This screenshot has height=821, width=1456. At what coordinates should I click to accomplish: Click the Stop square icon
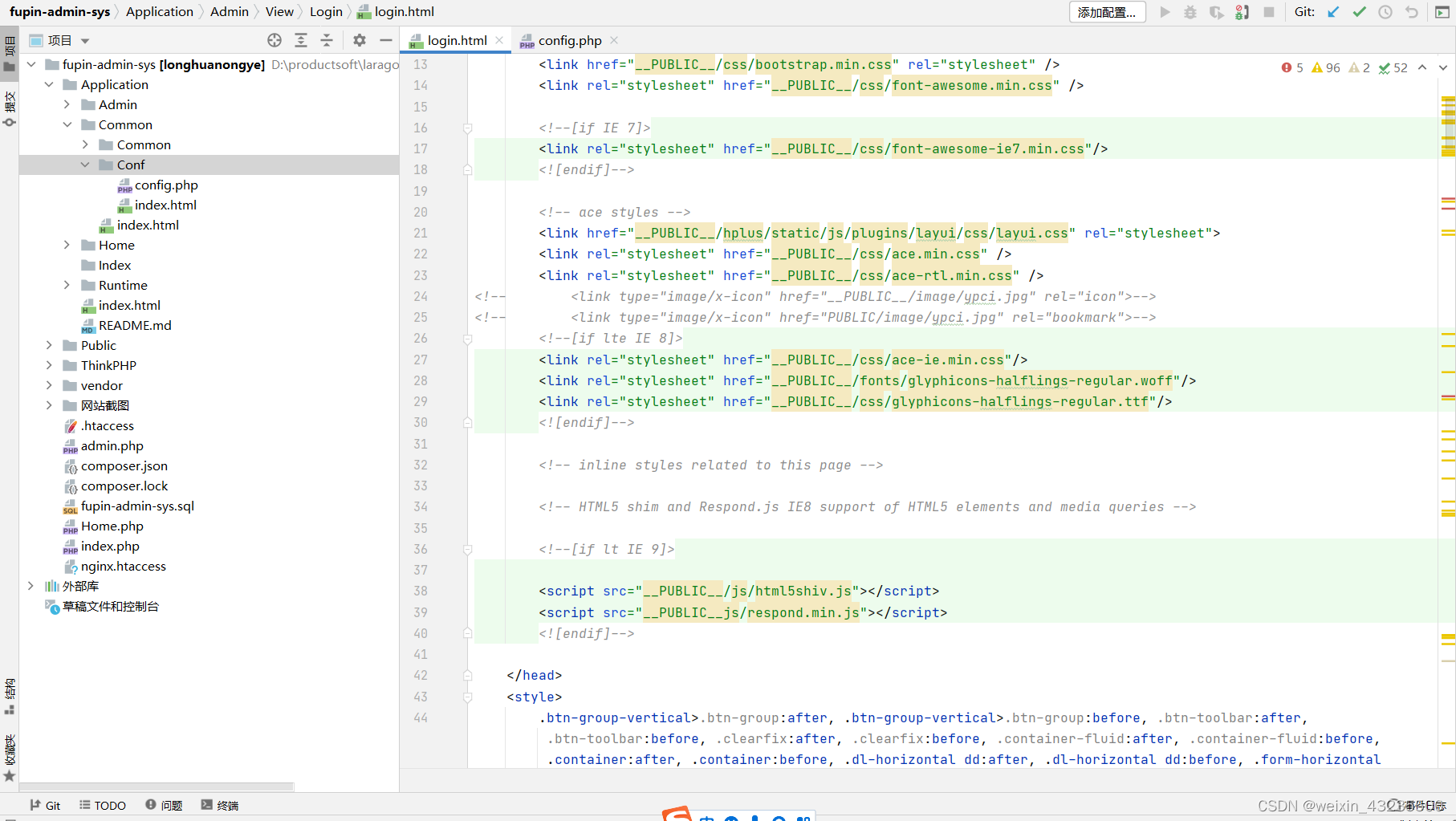click(1269, 12)
